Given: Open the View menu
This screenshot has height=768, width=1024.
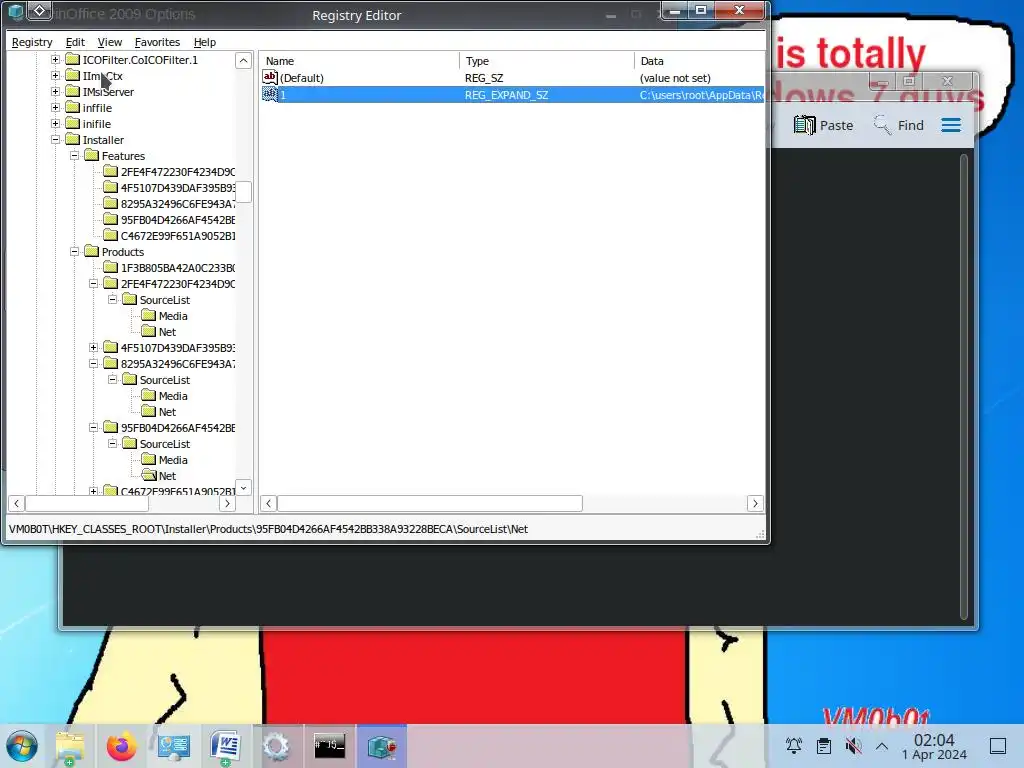Looking at the screenshot, I should coord(110,42).
